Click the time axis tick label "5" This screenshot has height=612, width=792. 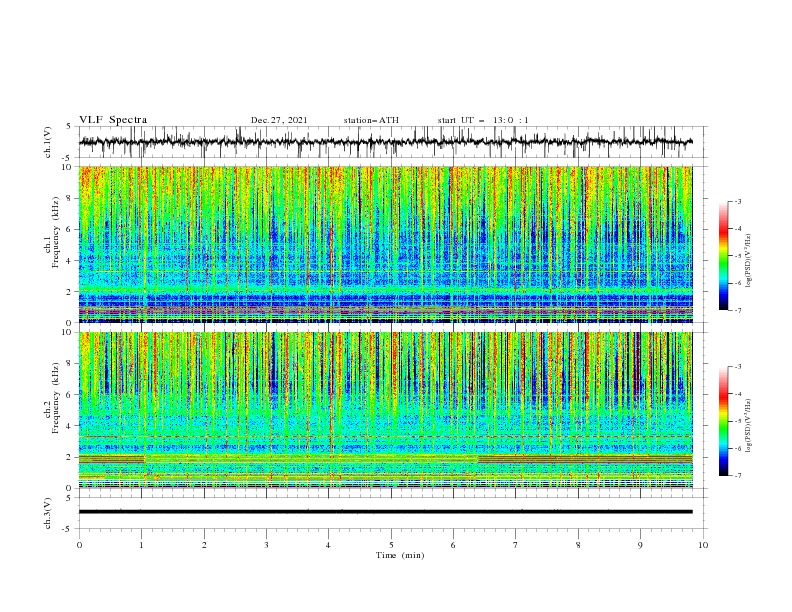click(391, 545)
